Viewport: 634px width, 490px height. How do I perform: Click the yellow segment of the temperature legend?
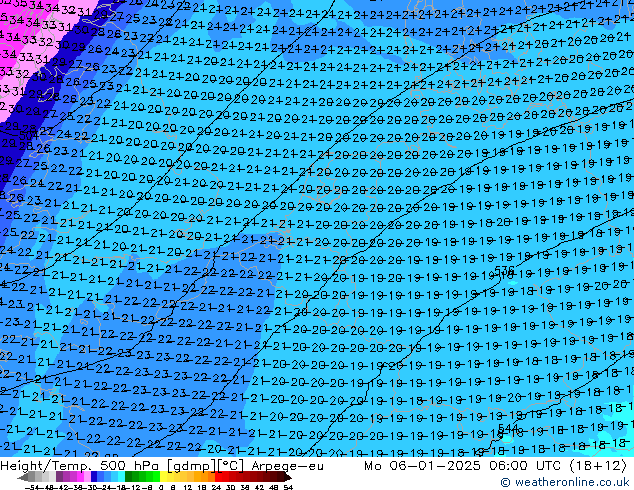click(163, 476)
